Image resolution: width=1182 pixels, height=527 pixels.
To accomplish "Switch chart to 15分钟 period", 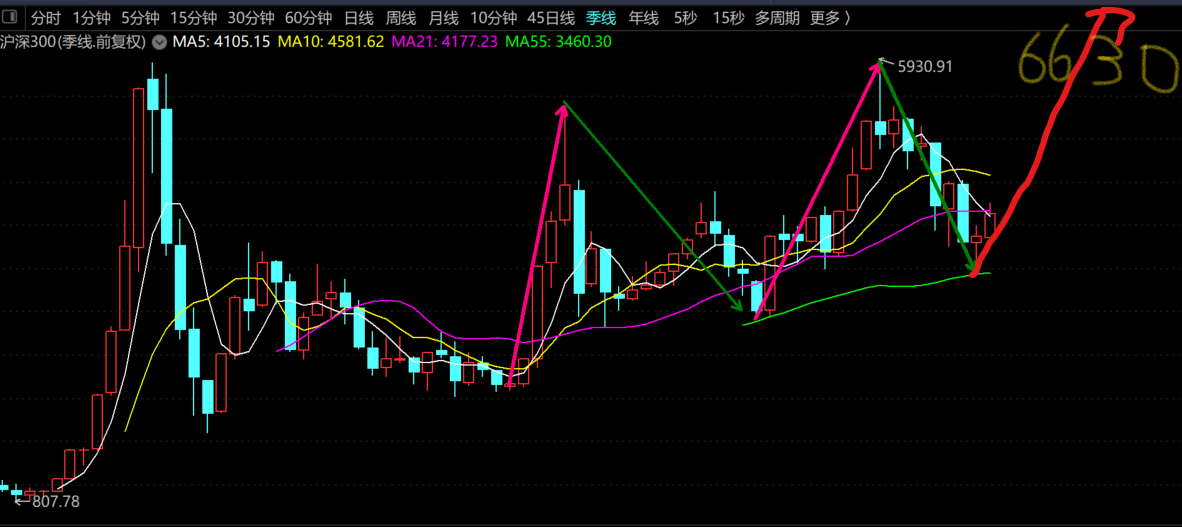I will point(193,18).
